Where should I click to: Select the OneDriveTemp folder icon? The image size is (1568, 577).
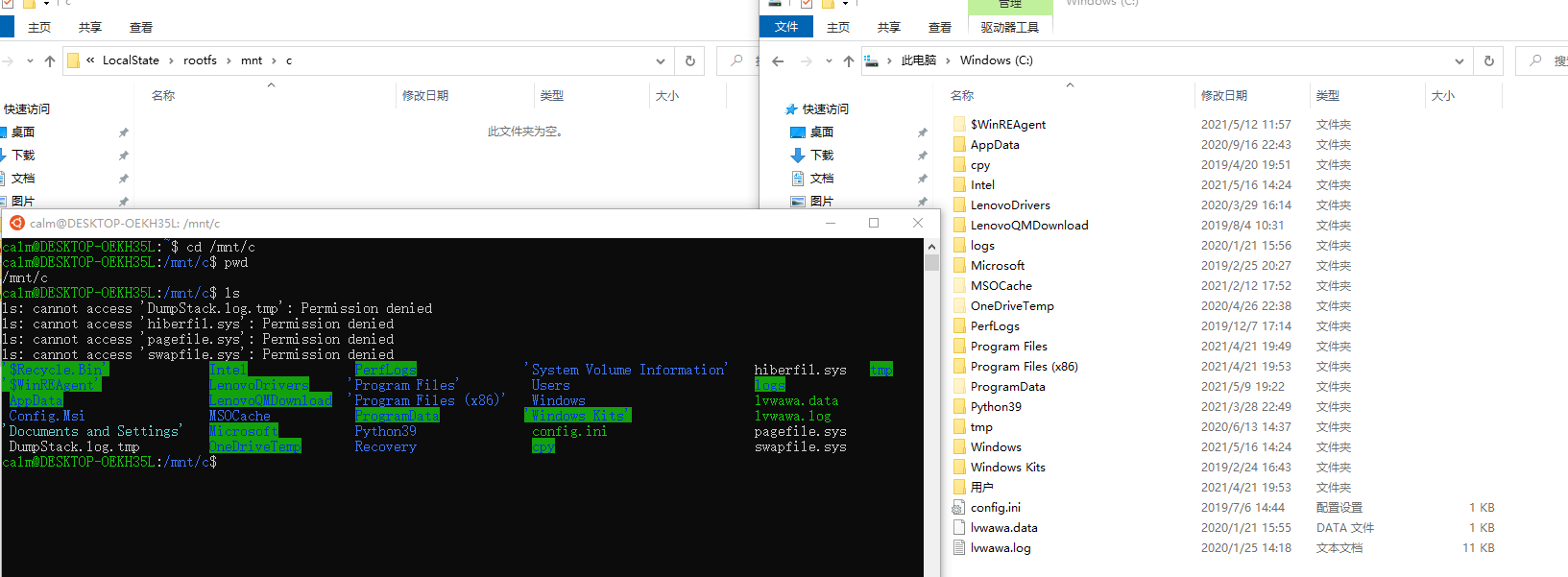[958, 306]
